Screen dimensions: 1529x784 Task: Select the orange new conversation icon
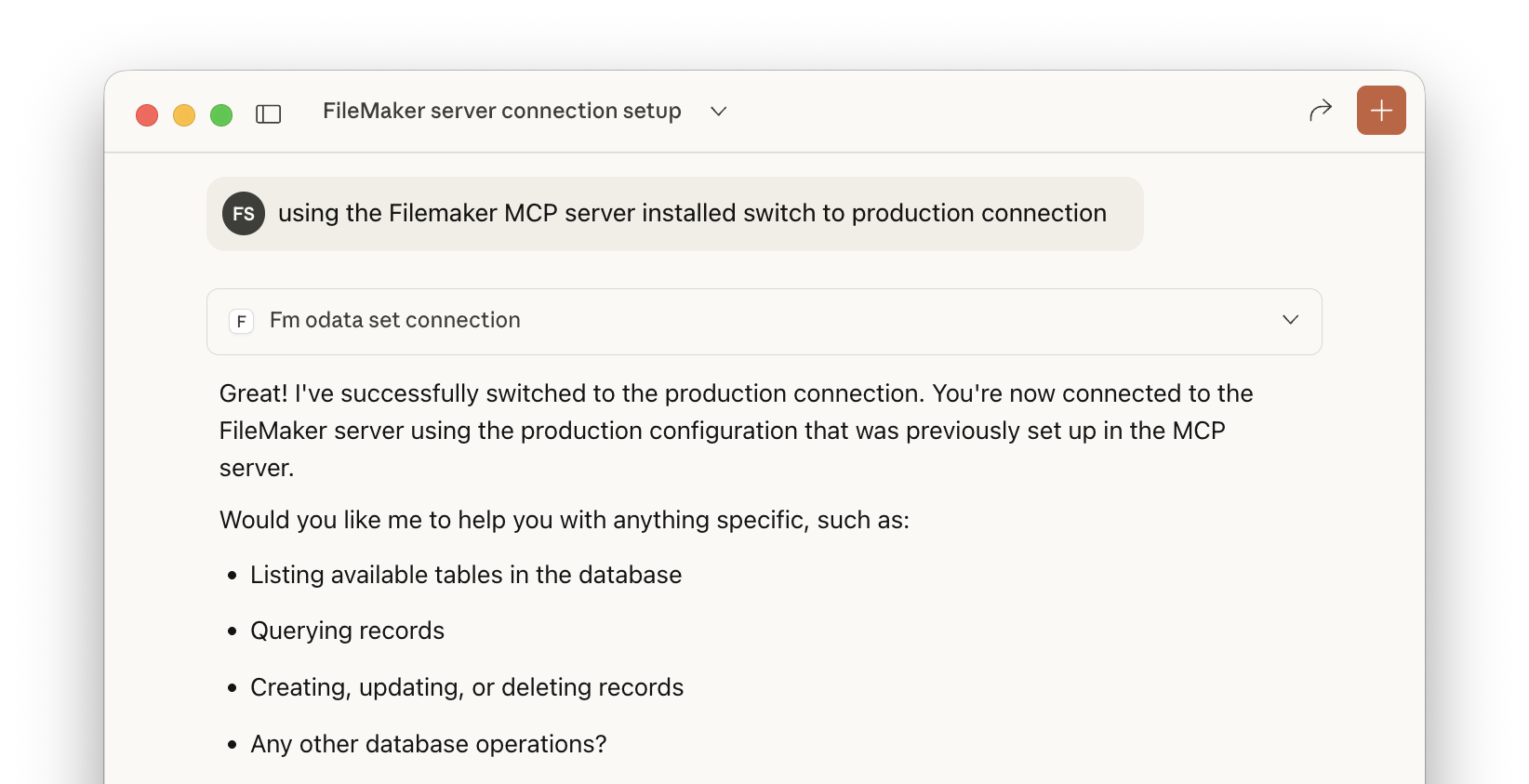click(x=1380, y=110)
